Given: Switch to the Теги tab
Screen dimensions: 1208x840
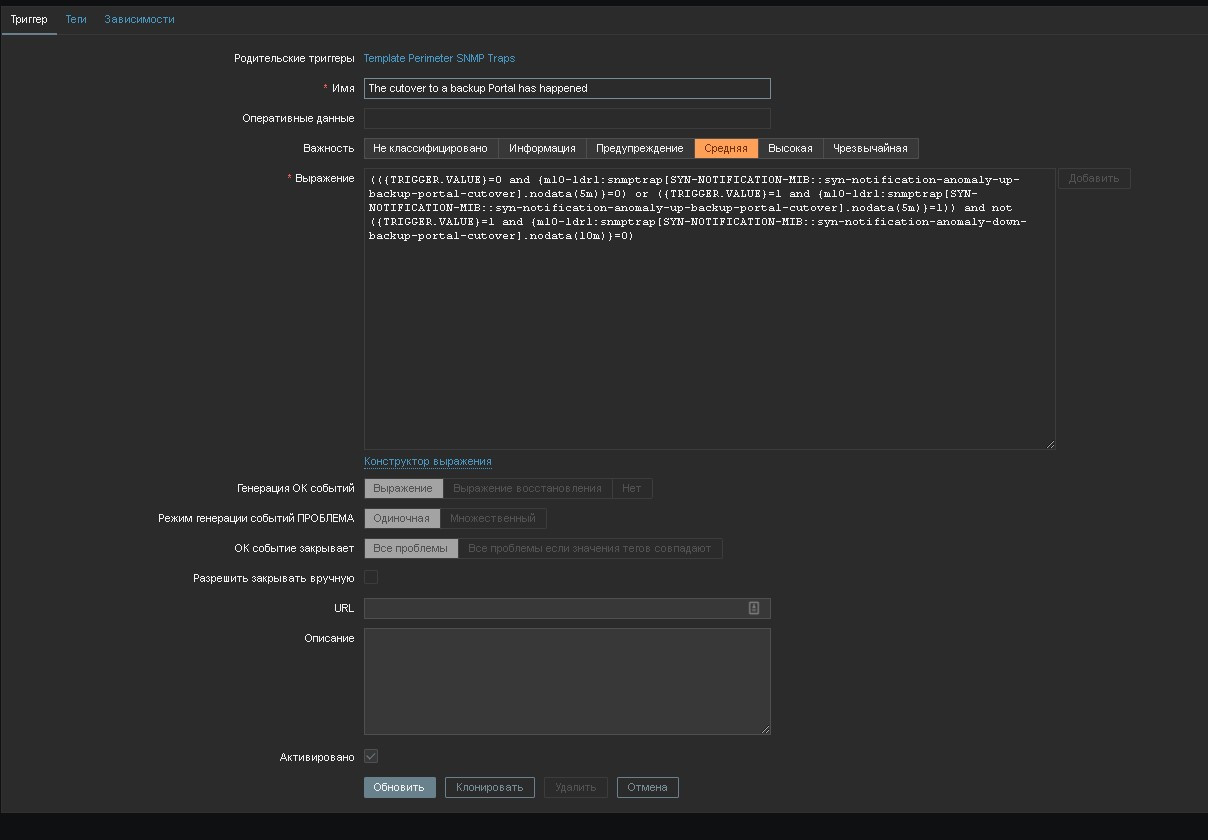Looking at the screenshot, I should point(76,19).
